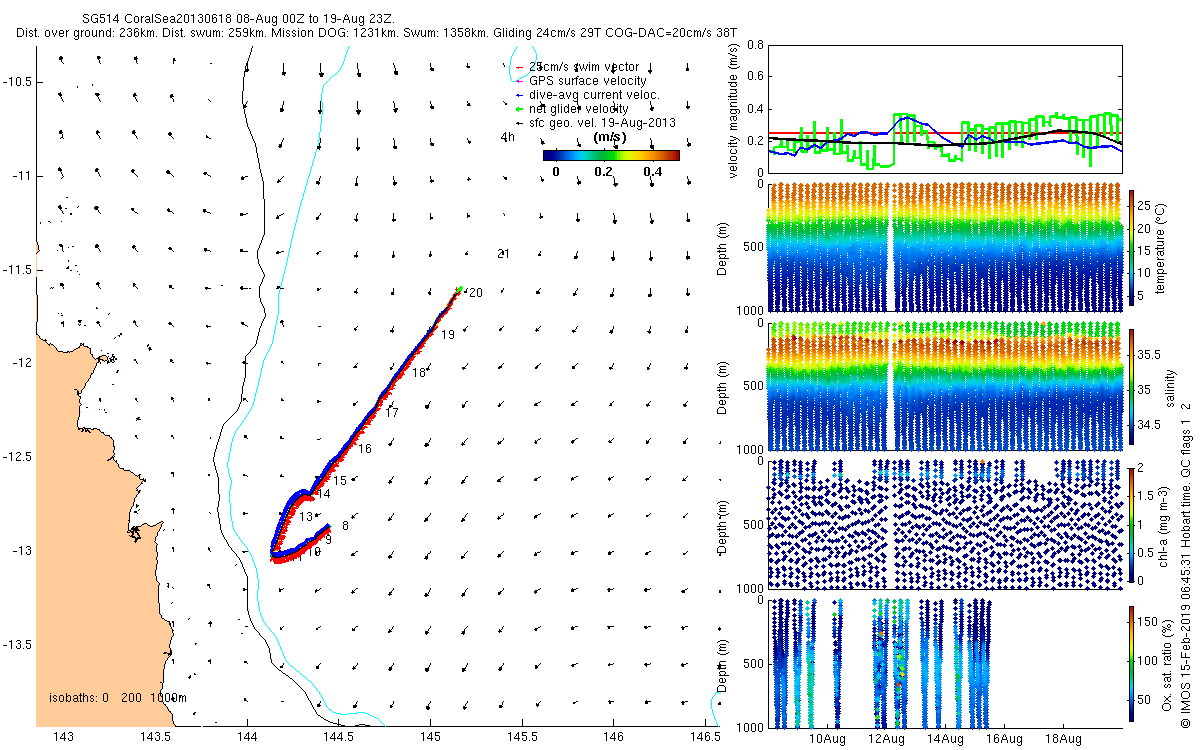Click day label '20' at the track end
This screenshot has width=1200, height=750.
(x=475, y=293)
